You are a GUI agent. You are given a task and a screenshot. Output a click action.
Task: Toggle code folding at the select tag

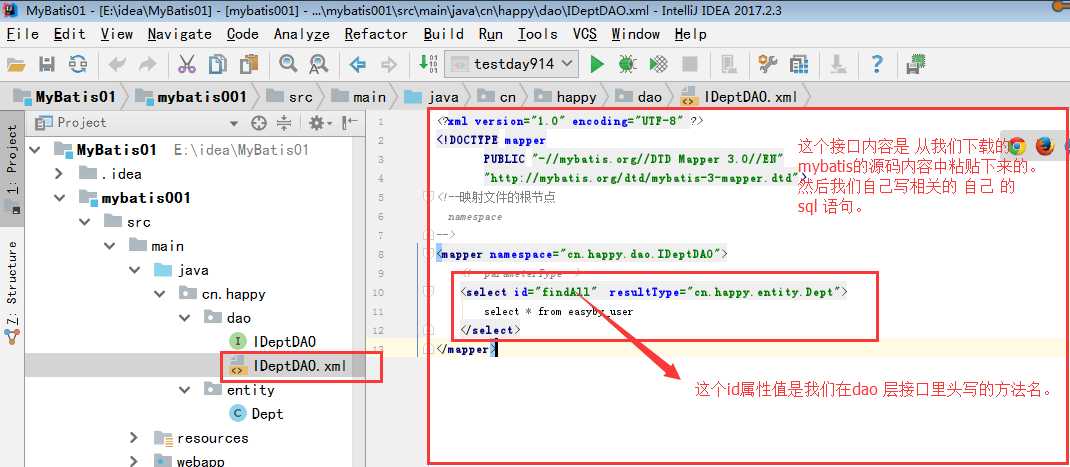click(x=429, y=292)
